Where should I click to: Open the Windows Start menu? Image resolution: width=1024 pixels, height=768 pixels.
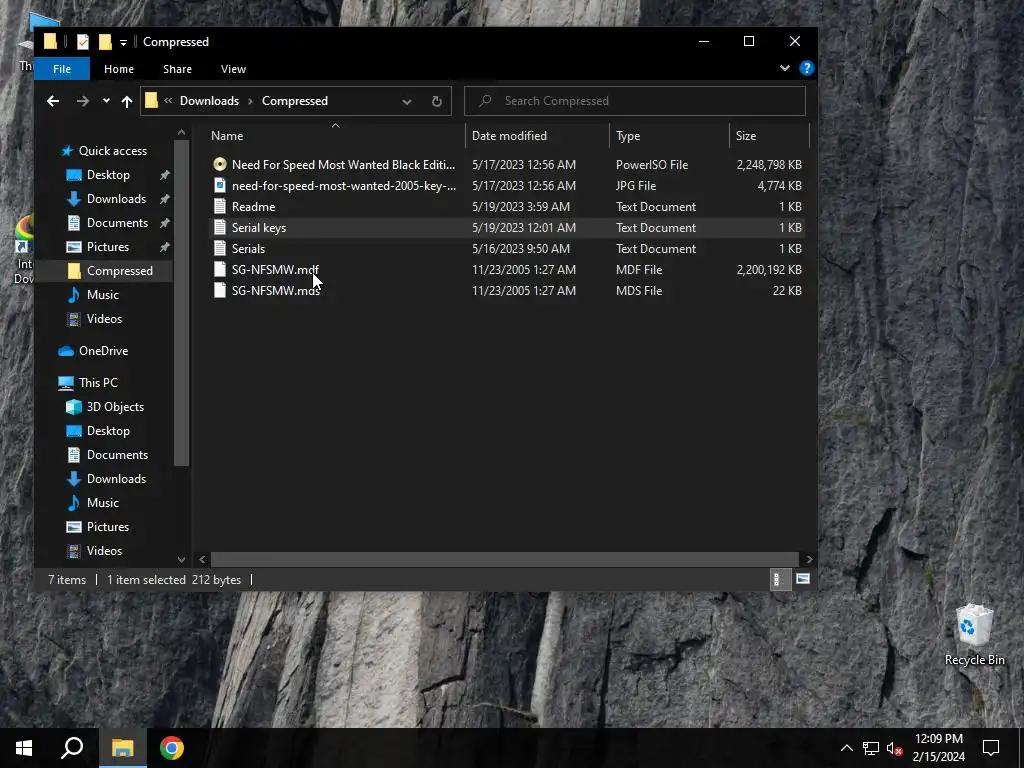[x=24, y=748]
